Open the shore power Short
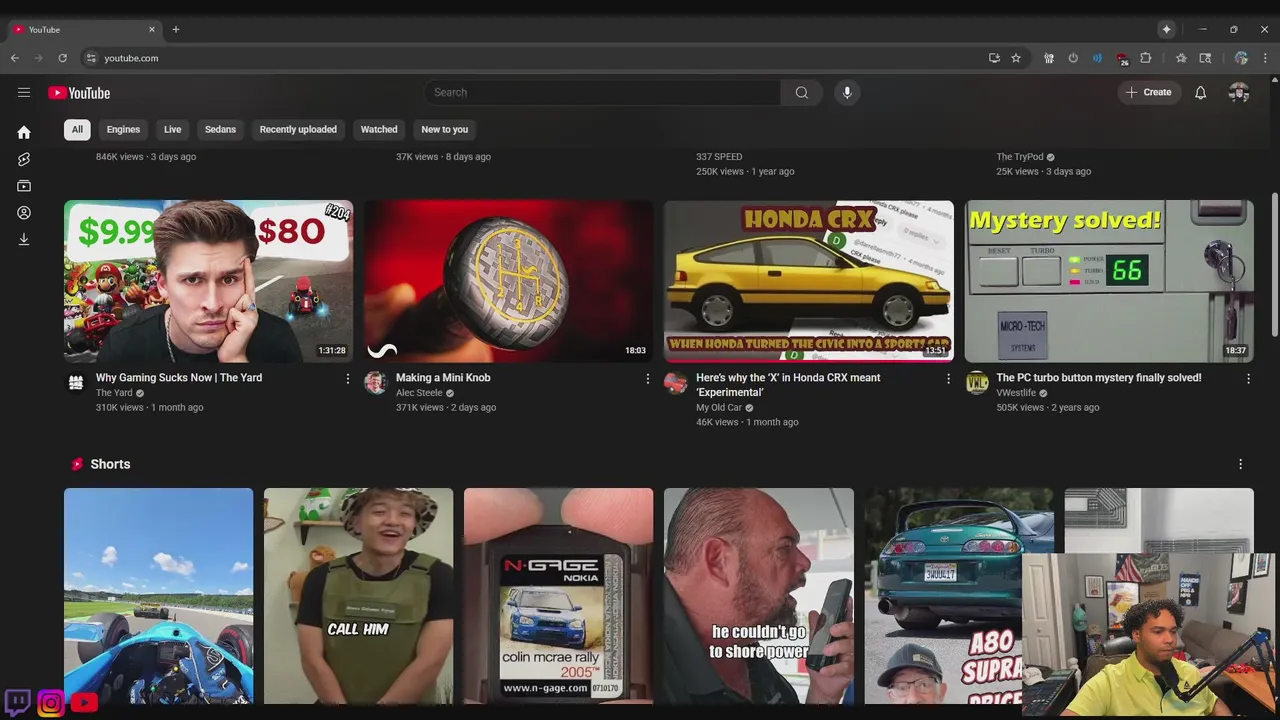The height and width of the screenshot is (720, 1280). 759,596
